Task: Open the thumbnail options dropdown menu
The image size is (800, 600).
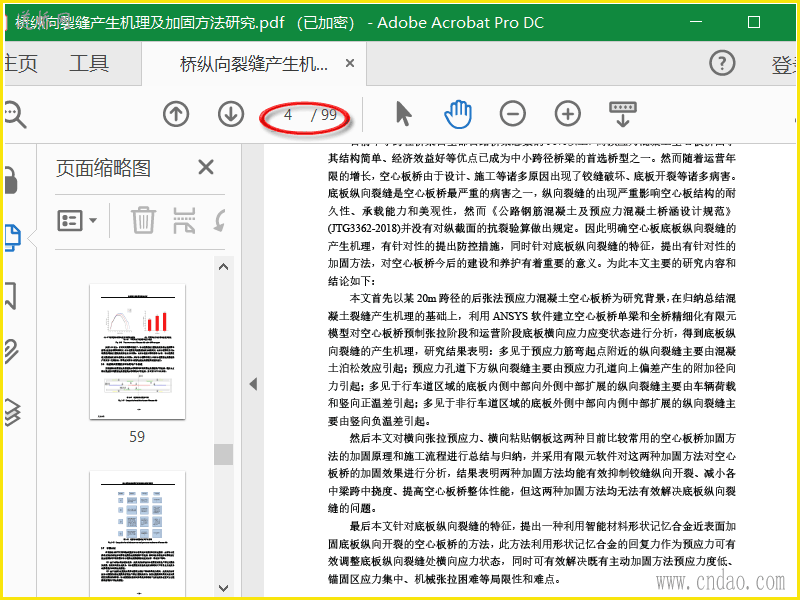Action: pyautogui.click(x=77, y=220)
